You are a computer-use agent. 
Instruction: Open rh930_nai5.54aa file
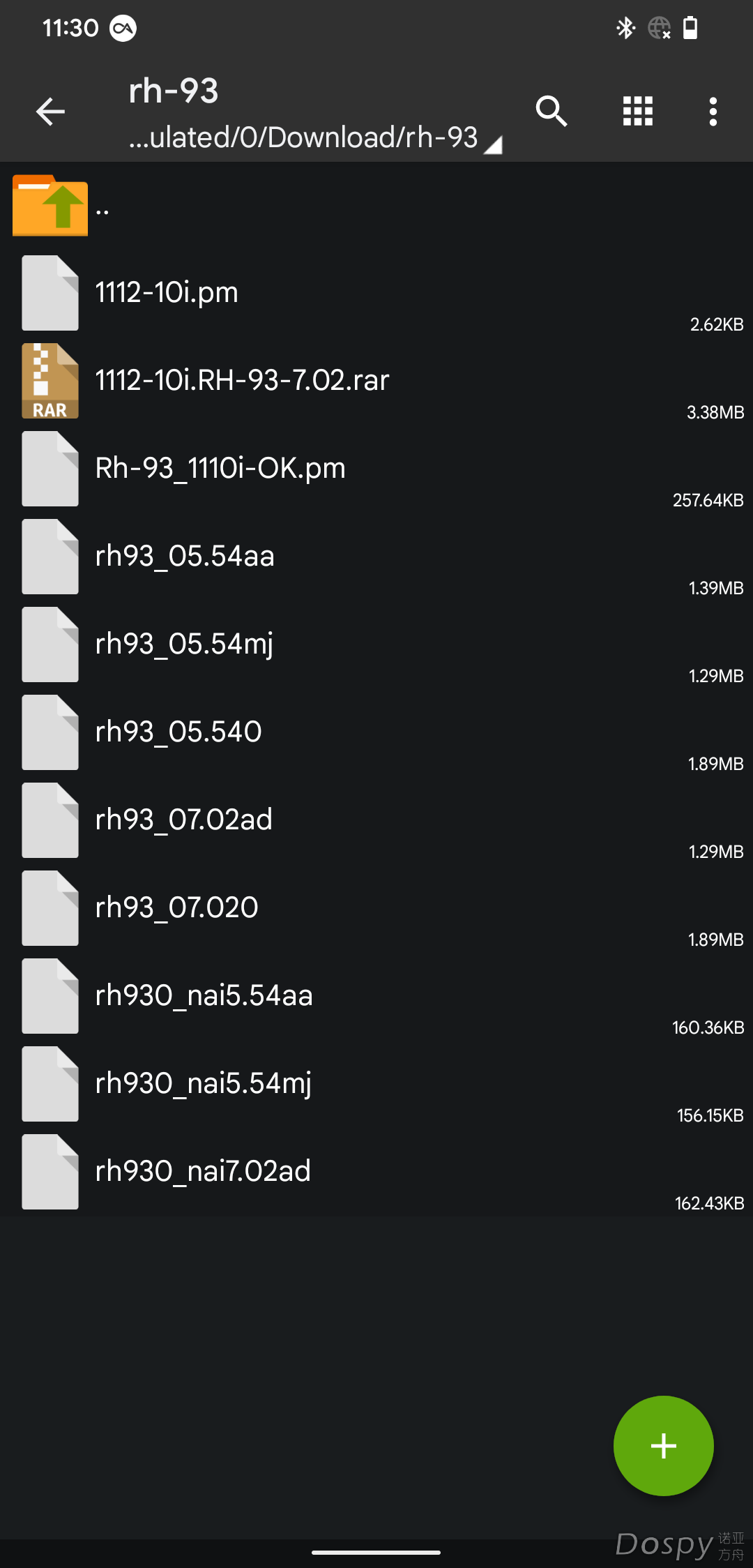tap(376, 996)
